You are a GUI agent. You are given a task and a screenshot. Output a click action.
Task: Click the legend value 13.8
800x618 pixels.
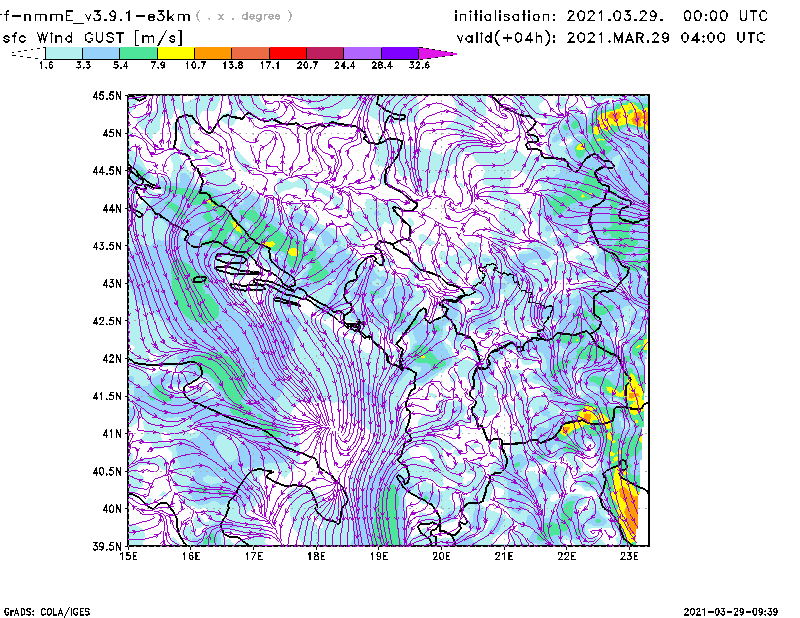pos(233,65)
